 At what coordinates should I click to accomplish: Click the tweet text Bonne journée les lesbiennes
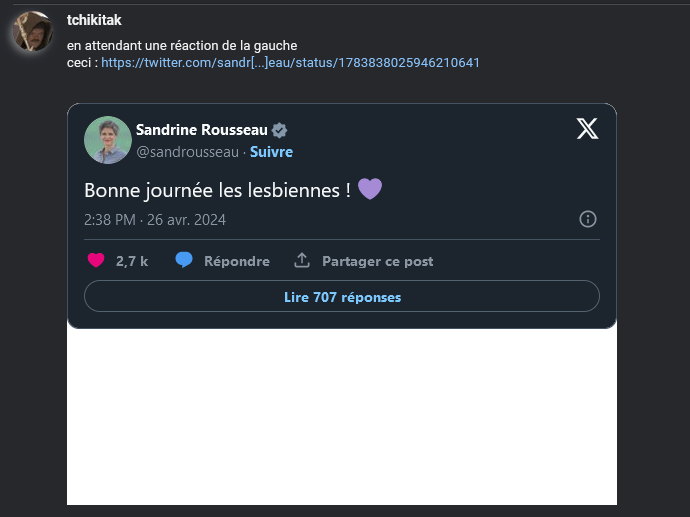pos(217,189)
